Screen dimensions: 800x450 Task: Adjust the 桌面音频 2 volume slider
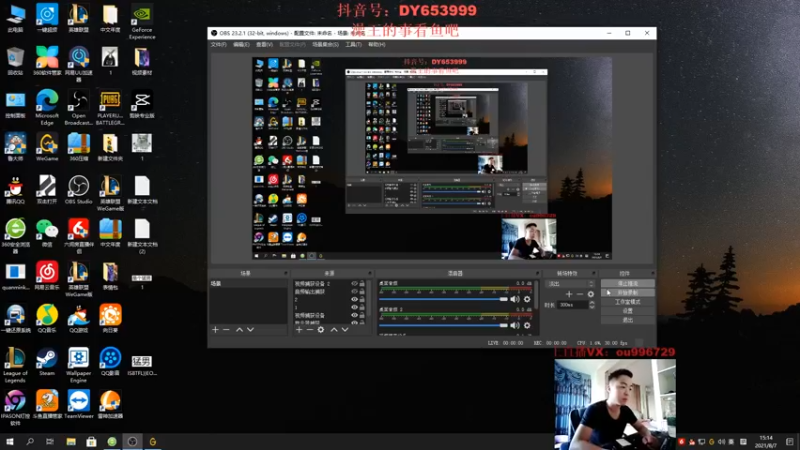pos(443,325)
